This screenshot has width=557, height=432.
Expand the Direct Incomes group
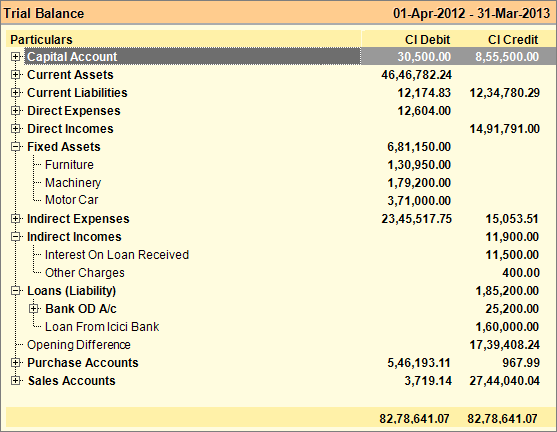[x=15, y=129]
